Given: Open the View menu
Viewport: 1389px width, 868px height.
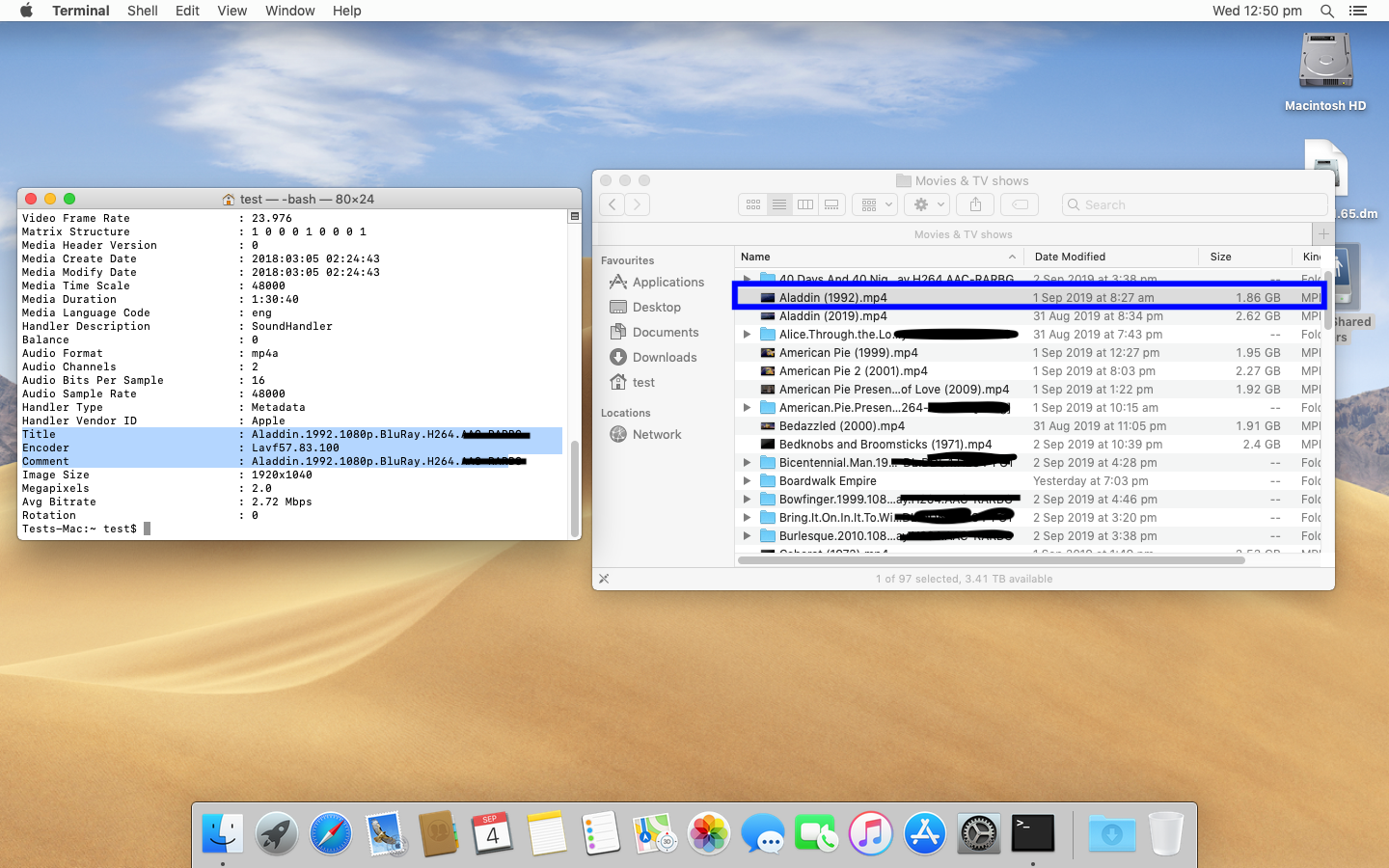Looking at the screenshot, I should (231, 11).
